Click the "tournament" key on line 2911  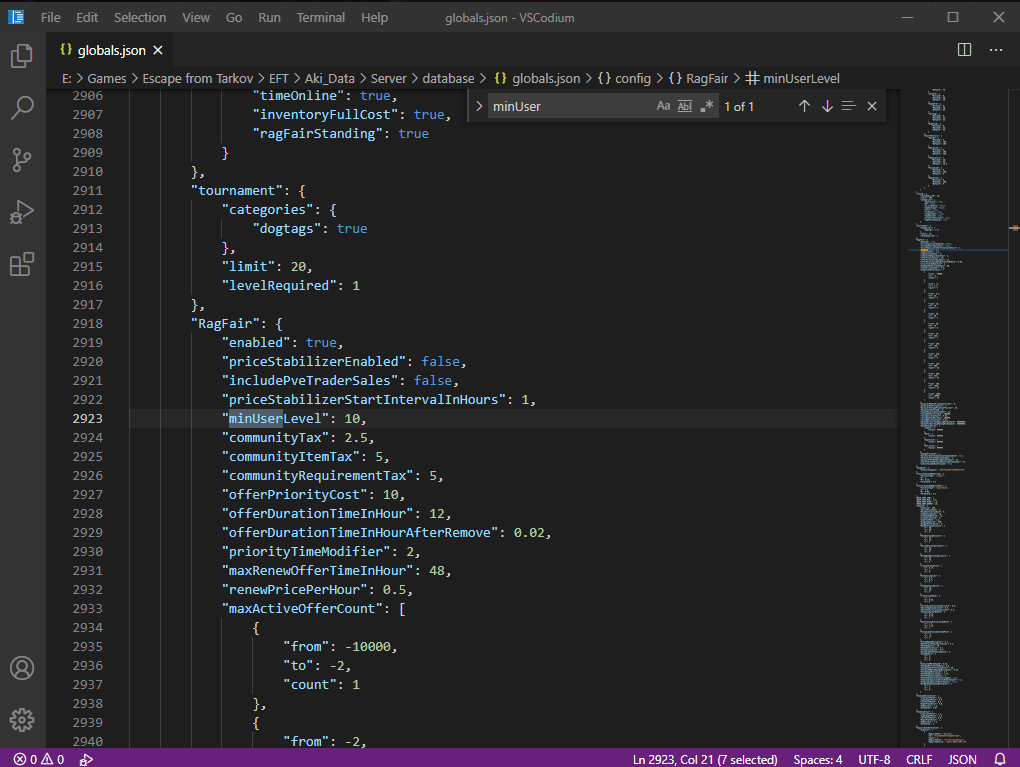[237, 191]
